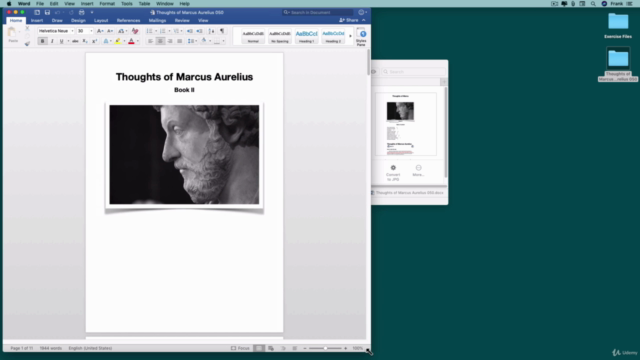The image size is (640, 360).
Task: Toggle superscript formatting
Action: tap(94, 41)
